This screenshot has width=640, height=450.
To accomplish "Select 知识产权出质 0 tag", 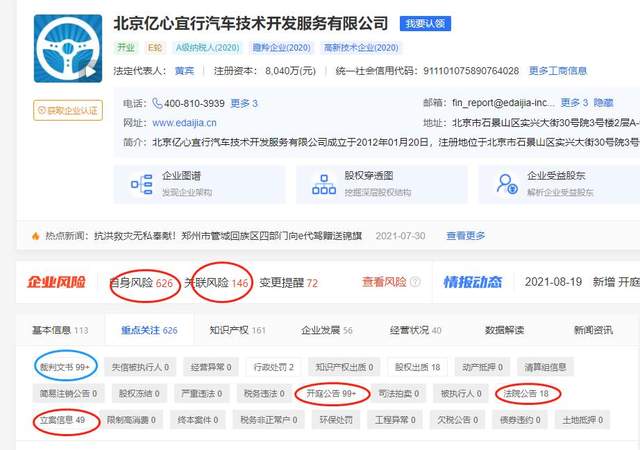I will tap(344, 367).
